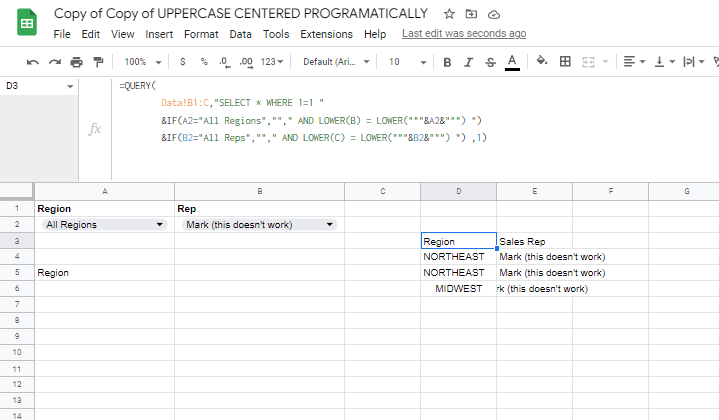719x420 pixels.
Task: Open the View menu
Action: (x=122, y=34)
